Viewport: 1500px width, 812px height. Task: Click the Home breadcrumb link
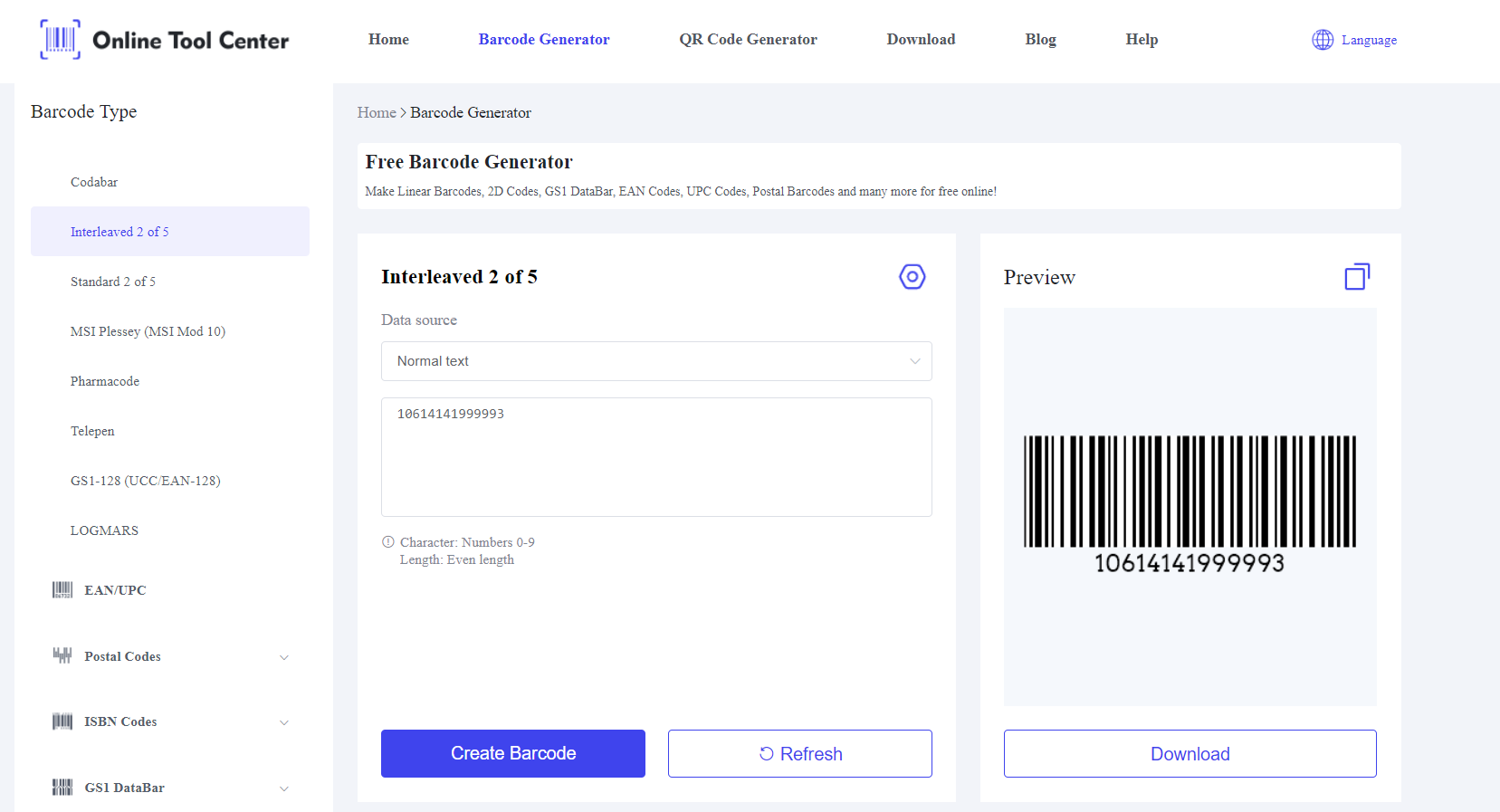[x=377, y=112]
